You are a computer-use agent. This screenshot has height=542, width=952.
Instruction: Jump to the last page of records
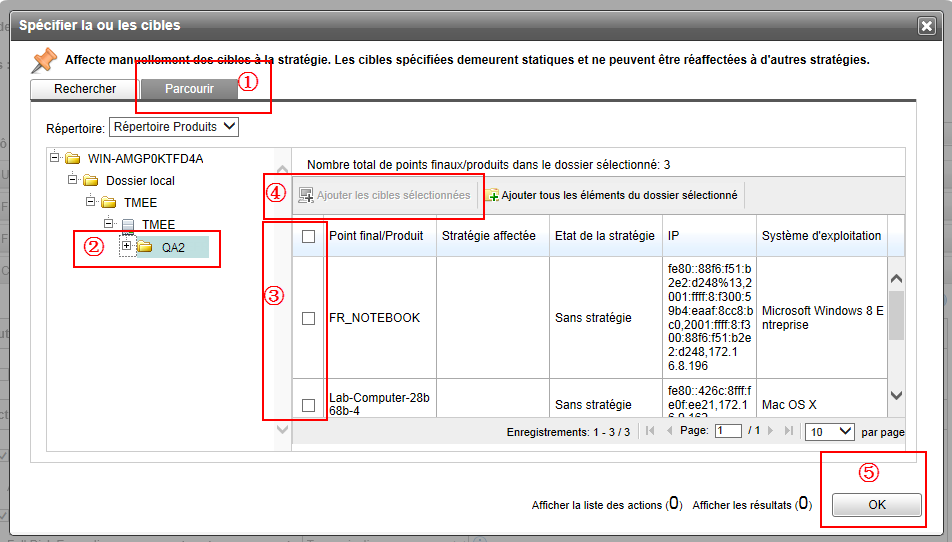tap(789, 431)
